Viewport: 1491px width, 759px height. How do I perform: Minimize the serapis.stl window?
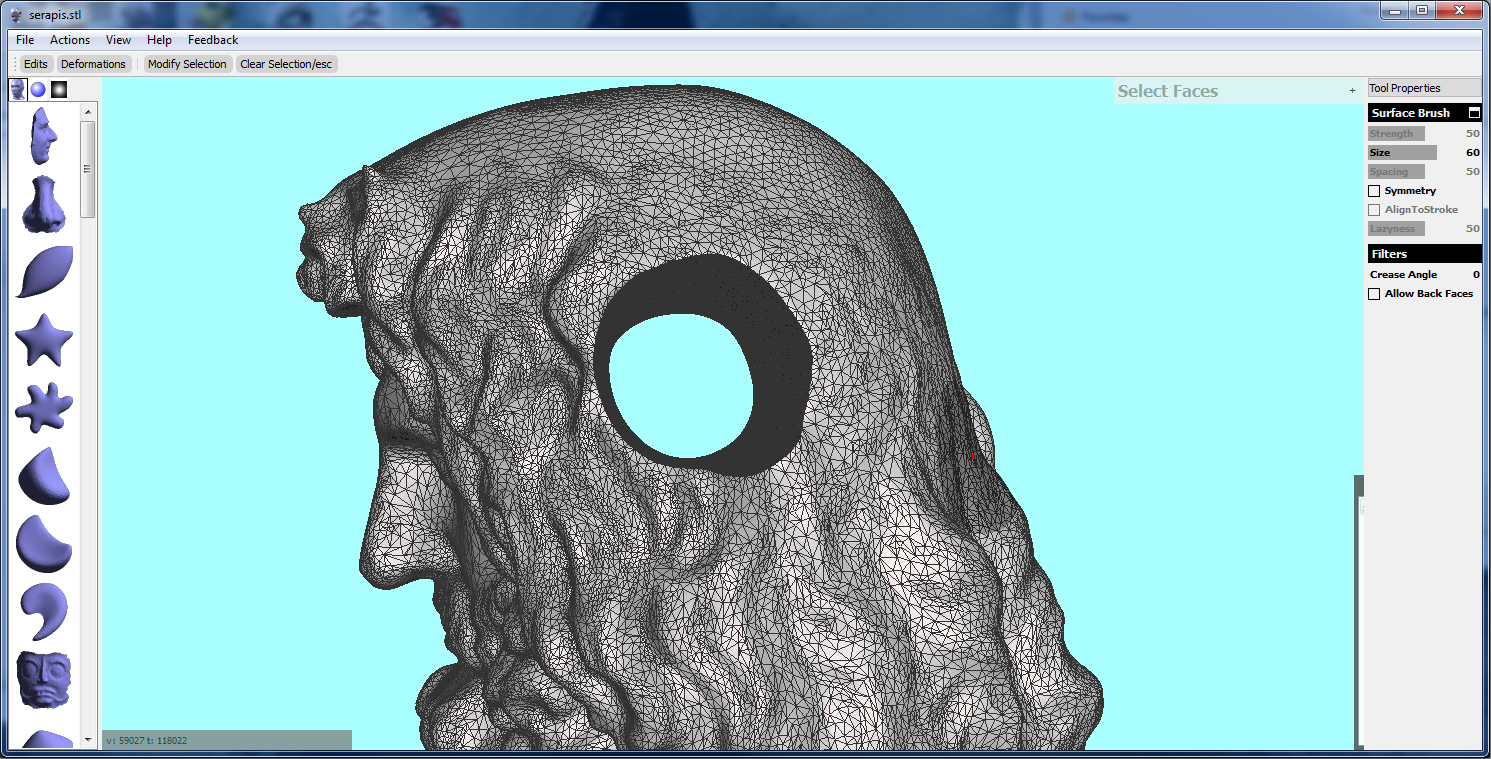[x=1395, y=10]
